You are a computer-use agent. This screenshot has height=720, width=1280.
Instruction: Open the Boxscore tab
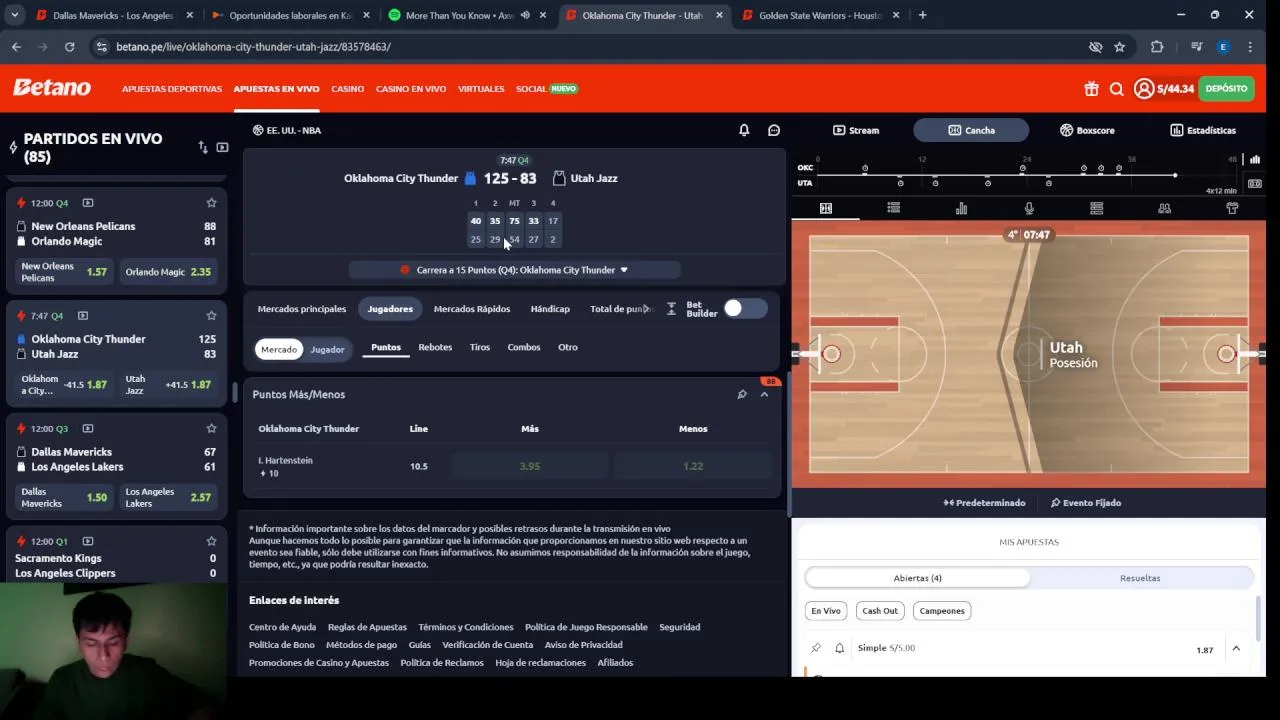[1087, 130]
